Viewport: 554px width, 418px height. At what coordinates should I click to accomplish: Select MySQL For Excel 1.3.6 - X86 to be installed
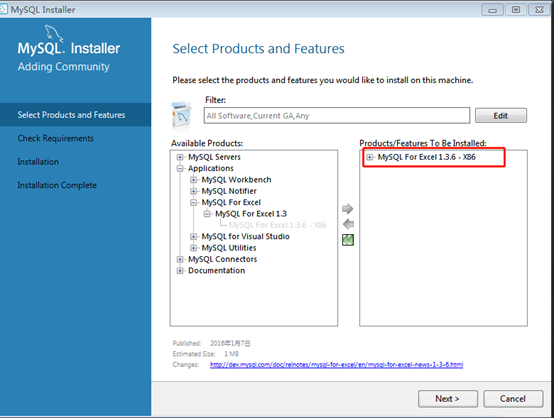pyautogui.click(x=426, y=157)
